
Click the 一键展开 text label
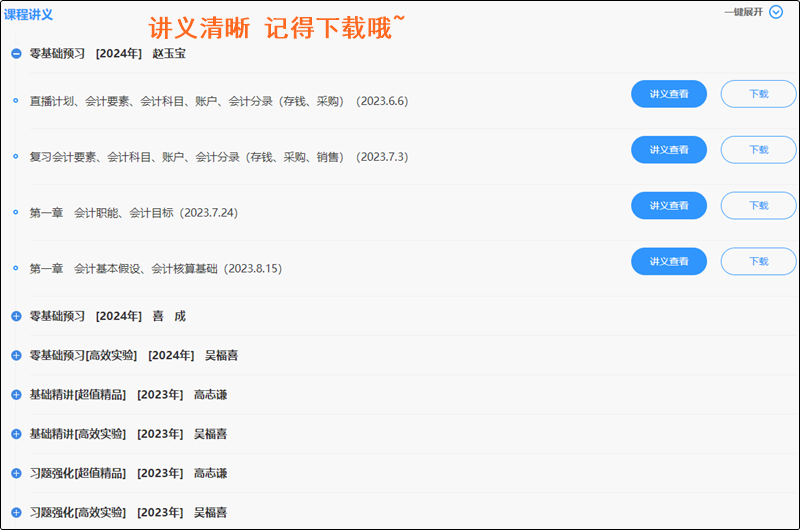click(x=743, y=12)
